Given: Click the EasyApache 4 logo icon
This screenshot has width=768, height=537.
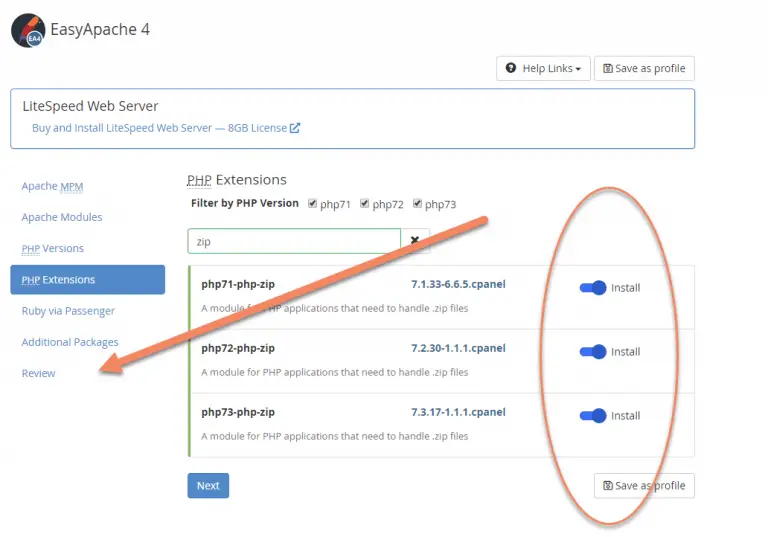Looking at the screenshot, I should coord(28,30).
